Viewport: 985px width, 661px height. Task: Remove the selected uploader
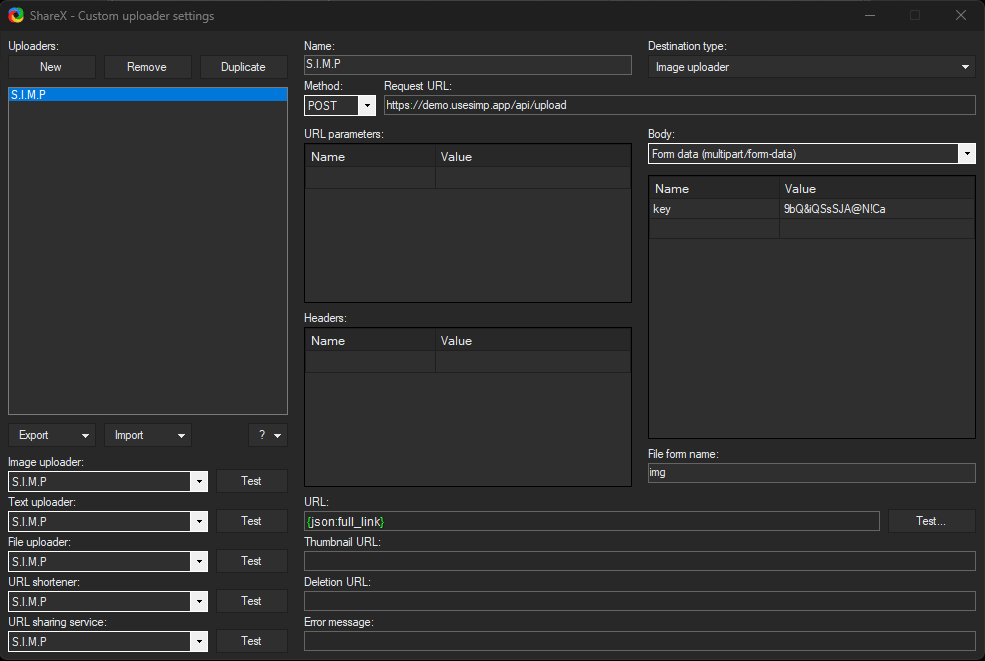click(147, 67)
